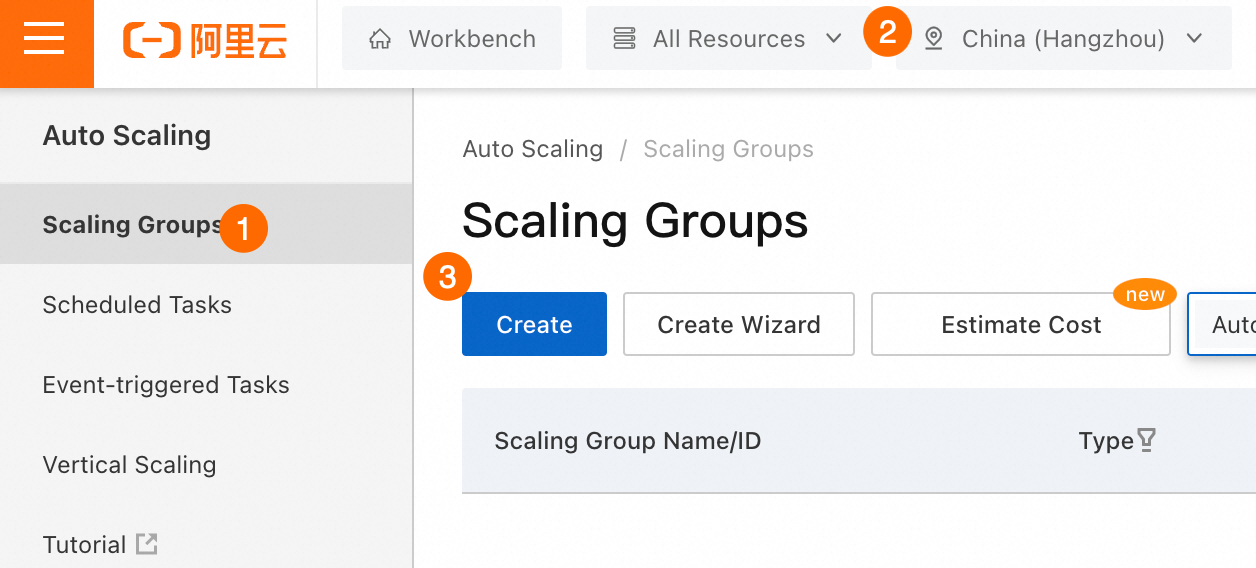Click the Tutorial external link icon
The image size is (1256, 568).
(x=147, y=544)
